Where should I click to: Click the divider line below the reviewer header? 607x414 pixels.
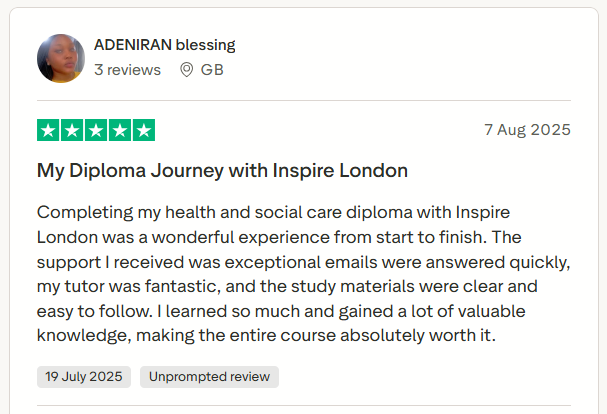304,100
